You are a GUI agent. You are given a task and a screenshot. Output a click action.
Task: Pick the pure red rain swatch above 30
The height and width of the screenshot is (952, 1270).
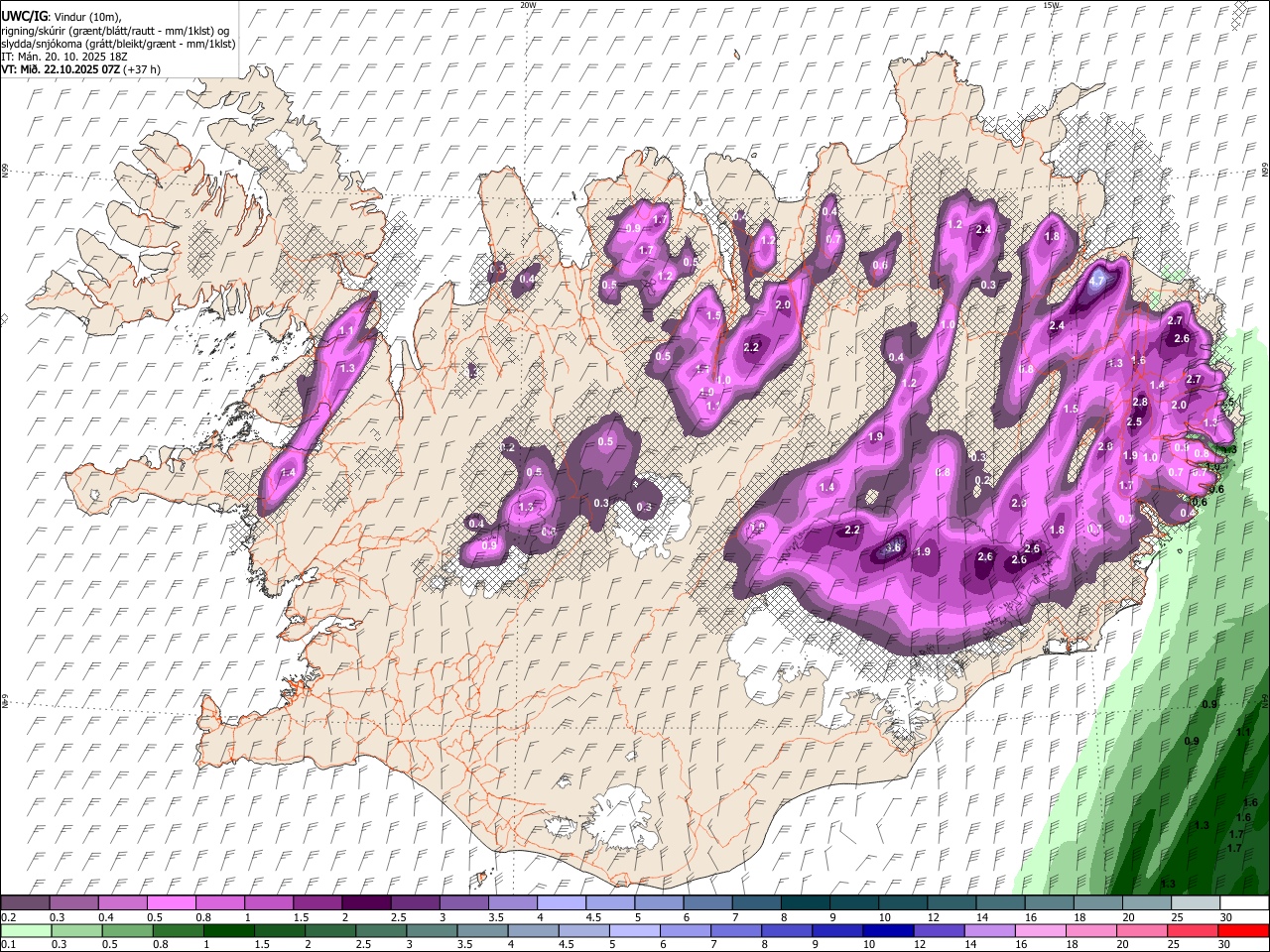click(x=1244, y=931)
